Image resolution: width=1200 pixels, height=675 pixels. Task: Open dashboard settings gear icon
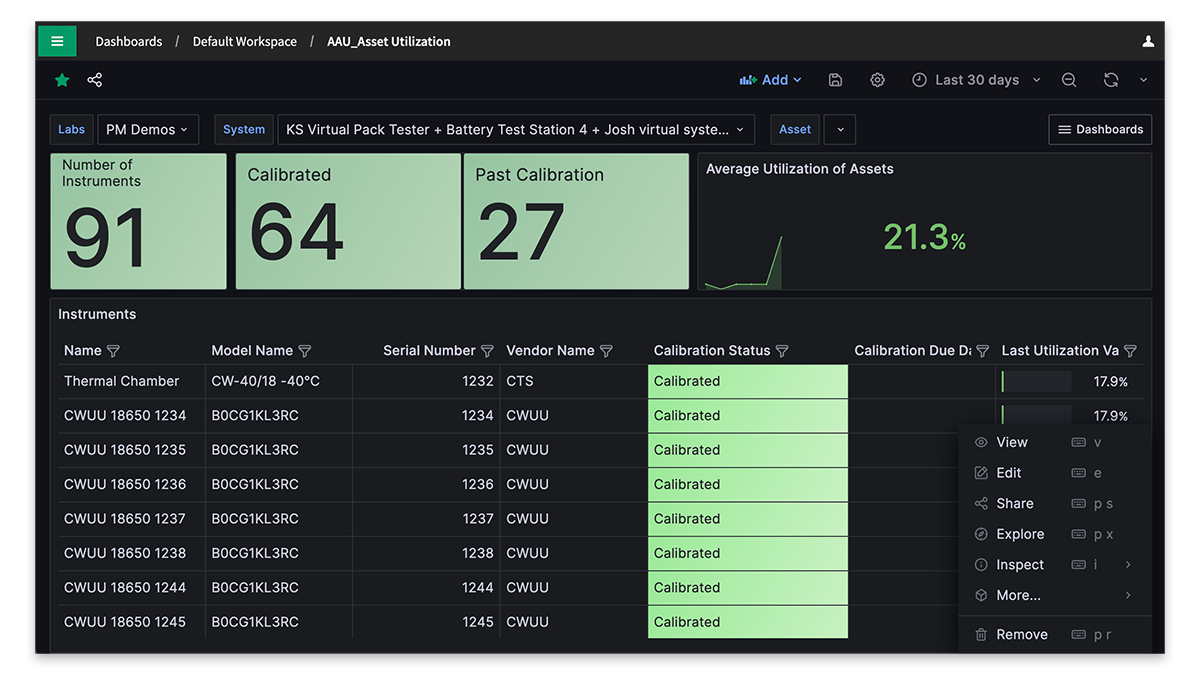coord(877,80)
